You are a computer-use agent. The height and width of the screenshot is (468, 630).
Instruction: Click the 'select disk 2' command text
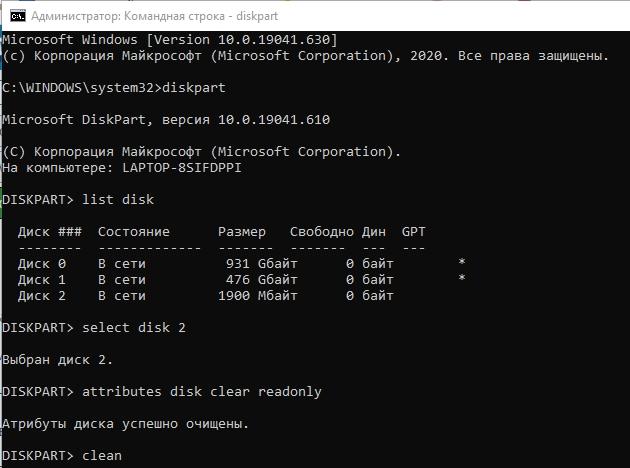click(x=134, y=328)
